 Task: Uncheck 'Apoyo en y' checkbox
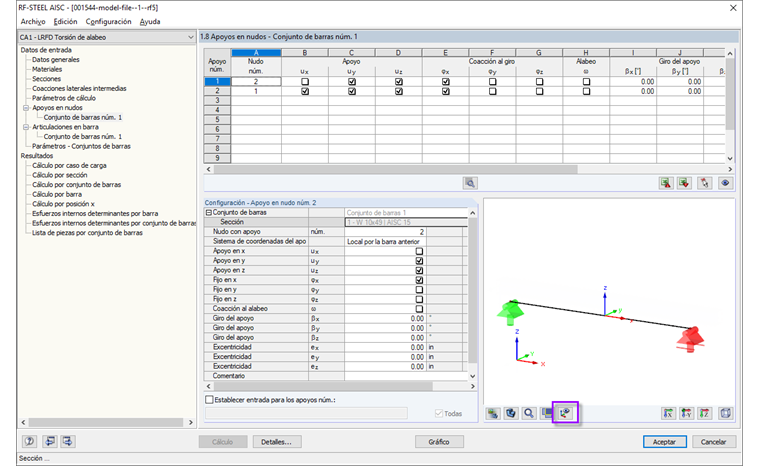click(419, 261)
